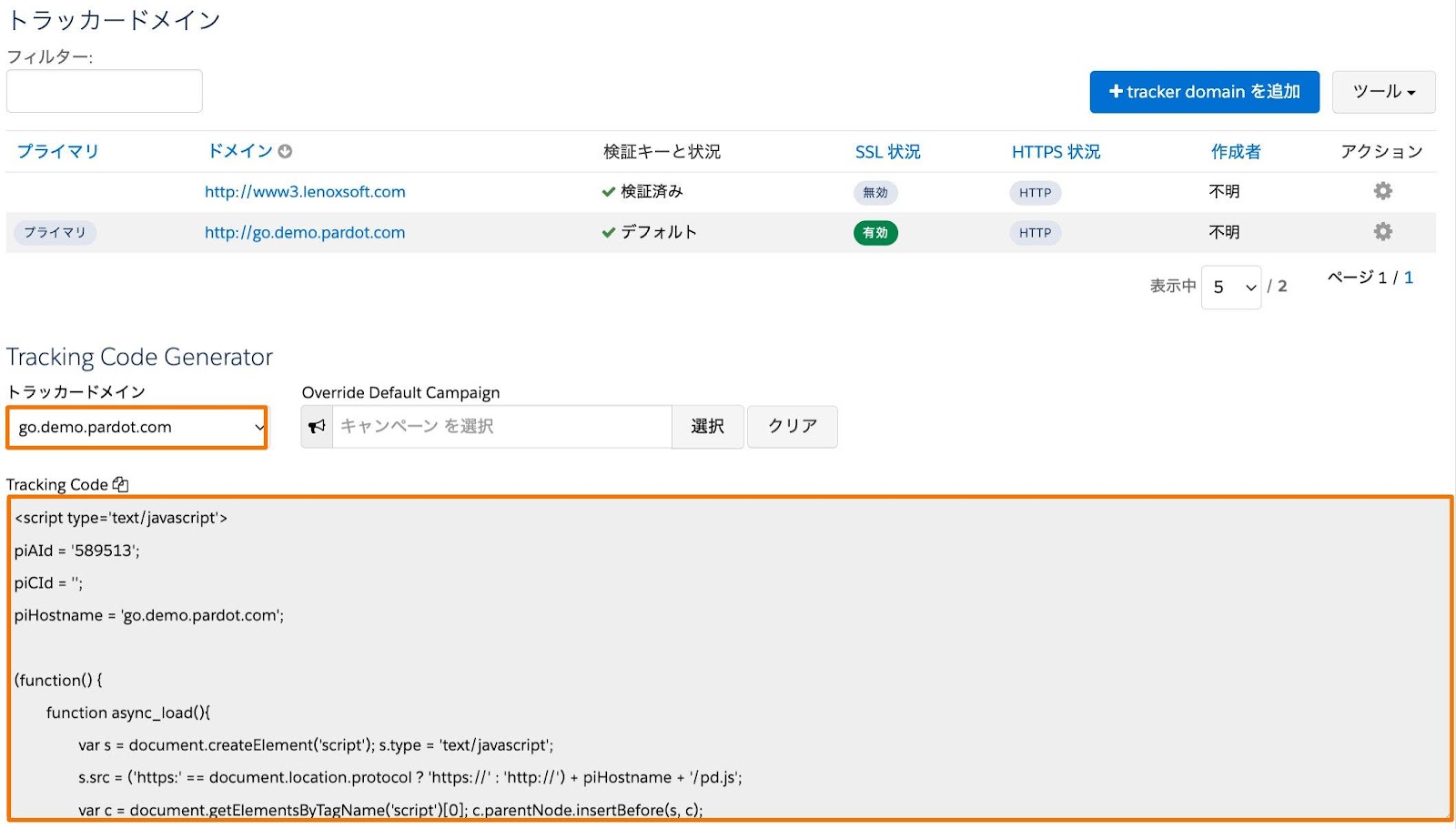Open the ツール dropdown menu
This screenshot has width=1456, height=829.
[1383, 92]
